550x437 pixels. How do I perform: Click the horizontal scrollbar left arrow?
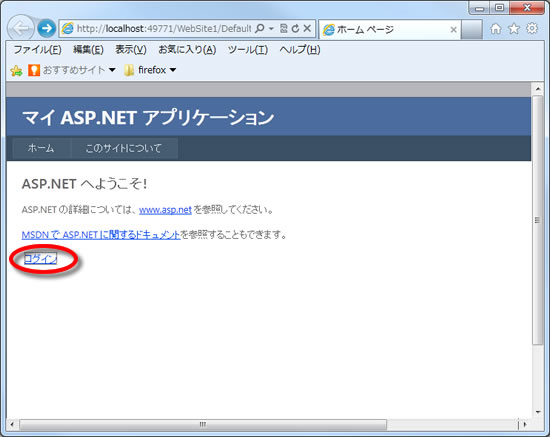point(12,424)
